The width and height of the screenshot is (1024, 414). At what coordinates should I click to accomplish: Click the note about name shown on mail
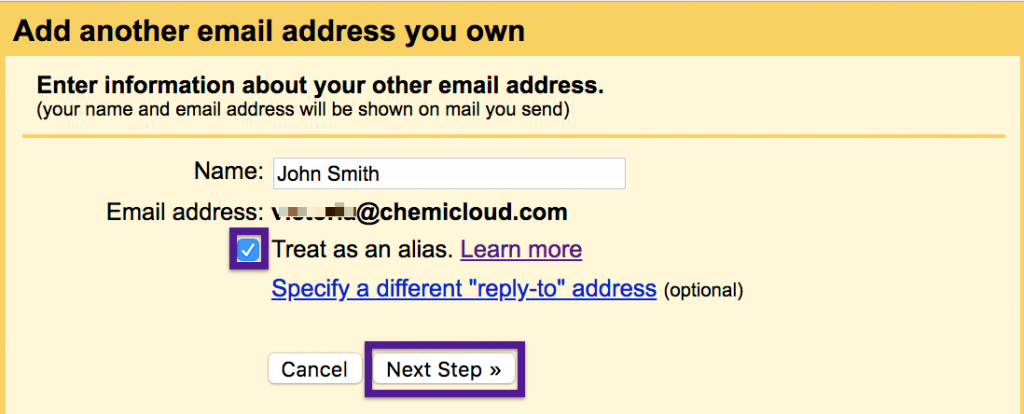point(303,108)
